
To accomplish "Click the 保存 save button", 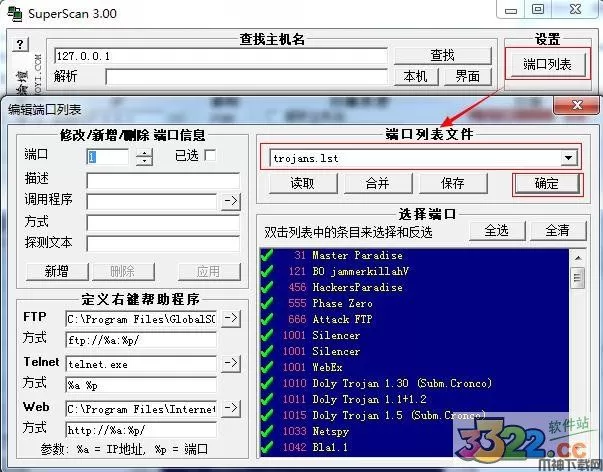I will tap(453, 183).
